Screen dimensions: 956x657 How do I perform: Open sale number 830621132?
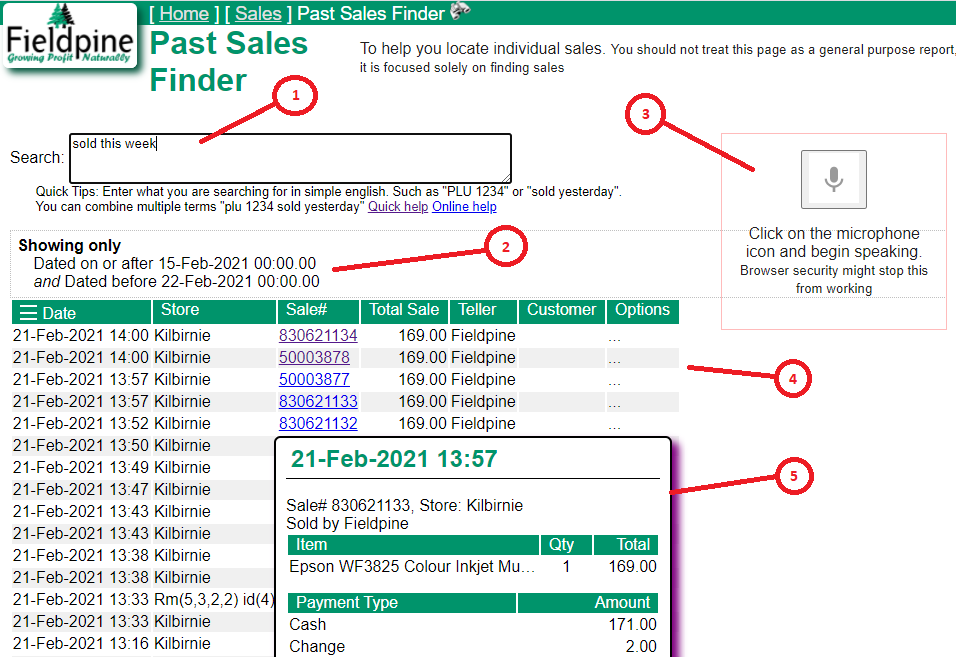click(318, 423)
